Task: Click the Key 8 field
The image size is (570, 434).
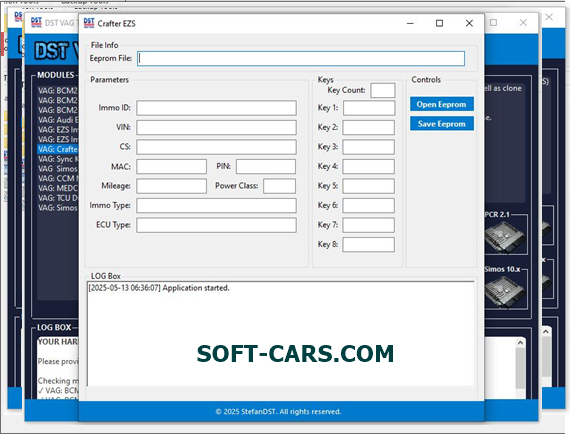Action: [369, 245]
